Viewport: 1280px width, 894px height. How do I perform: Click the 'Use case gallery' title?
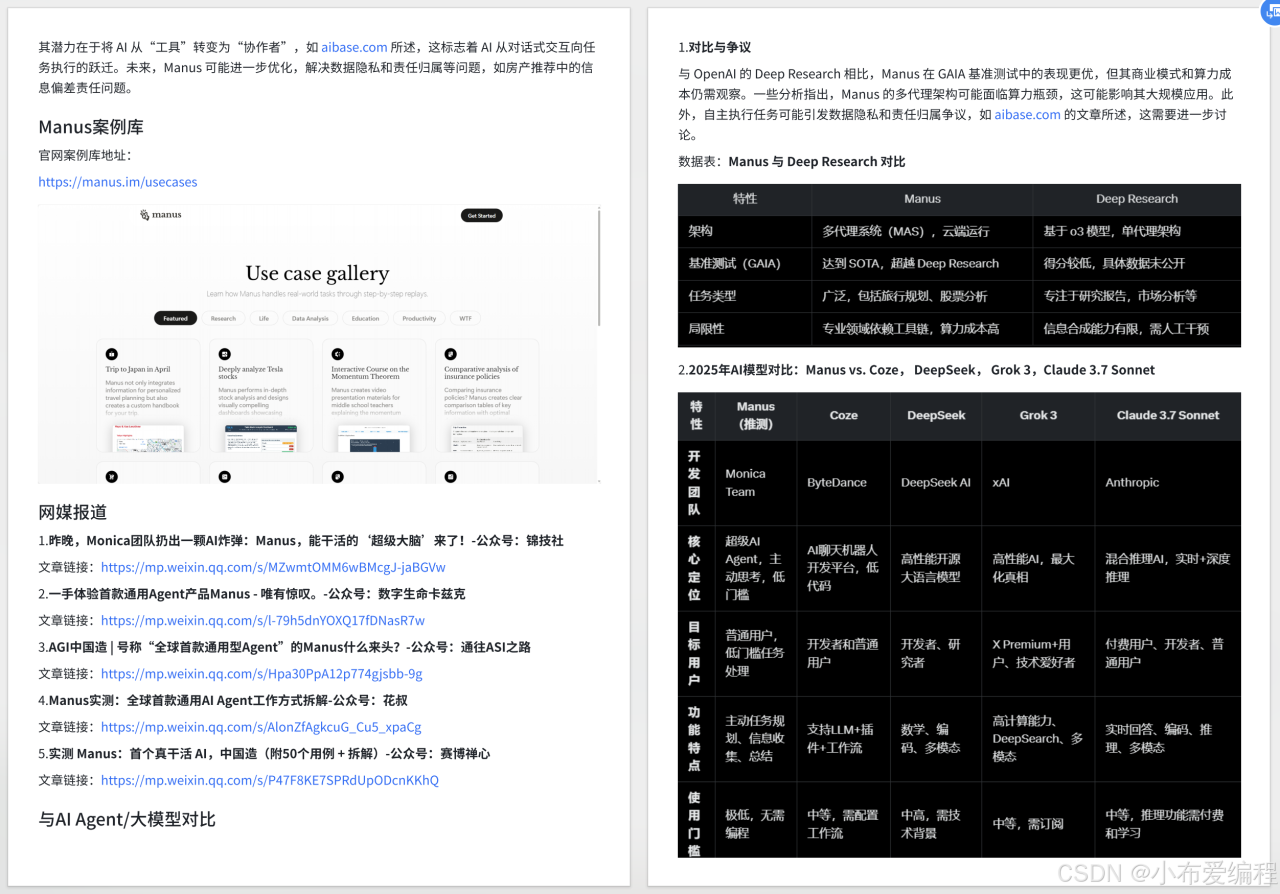[x=317, y=273]
